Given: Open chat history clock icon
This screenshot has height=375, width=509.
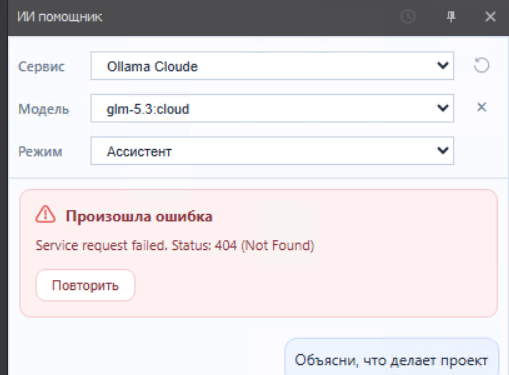Looking at the screenshot, I should [408, 16].
